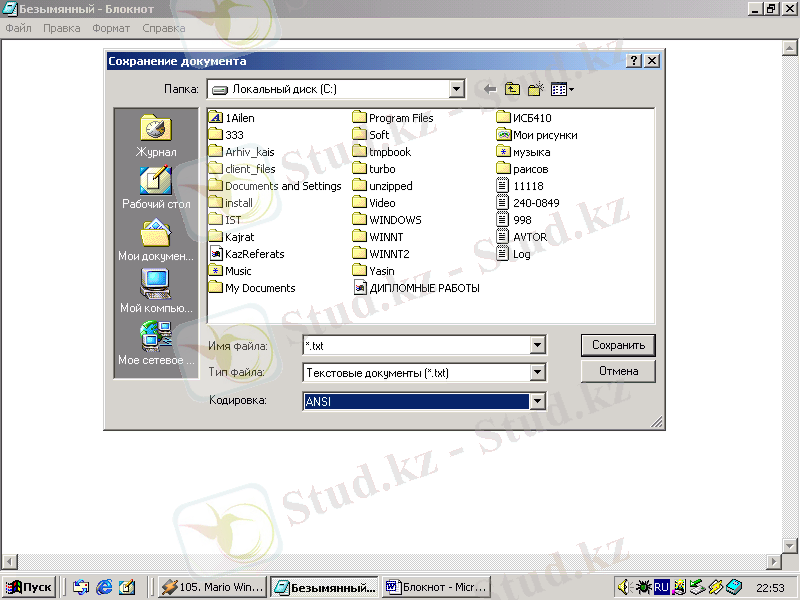
Task: Click the Сохранить button
Action: pos(618,345)
